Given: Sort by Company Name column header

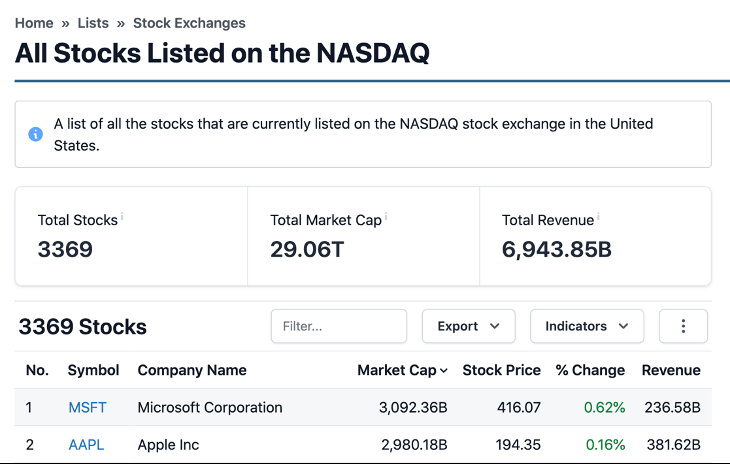Looking at the screenshot, I should [192, 370].
